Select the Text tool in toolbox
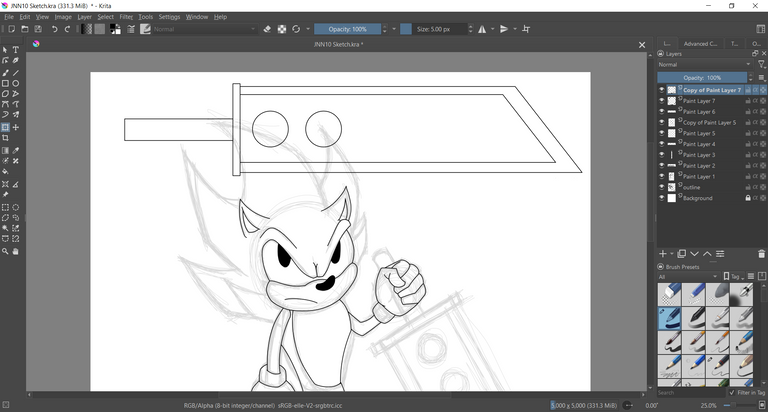Image resolution: width=768 pixels, height=412 pixels. 16,50
